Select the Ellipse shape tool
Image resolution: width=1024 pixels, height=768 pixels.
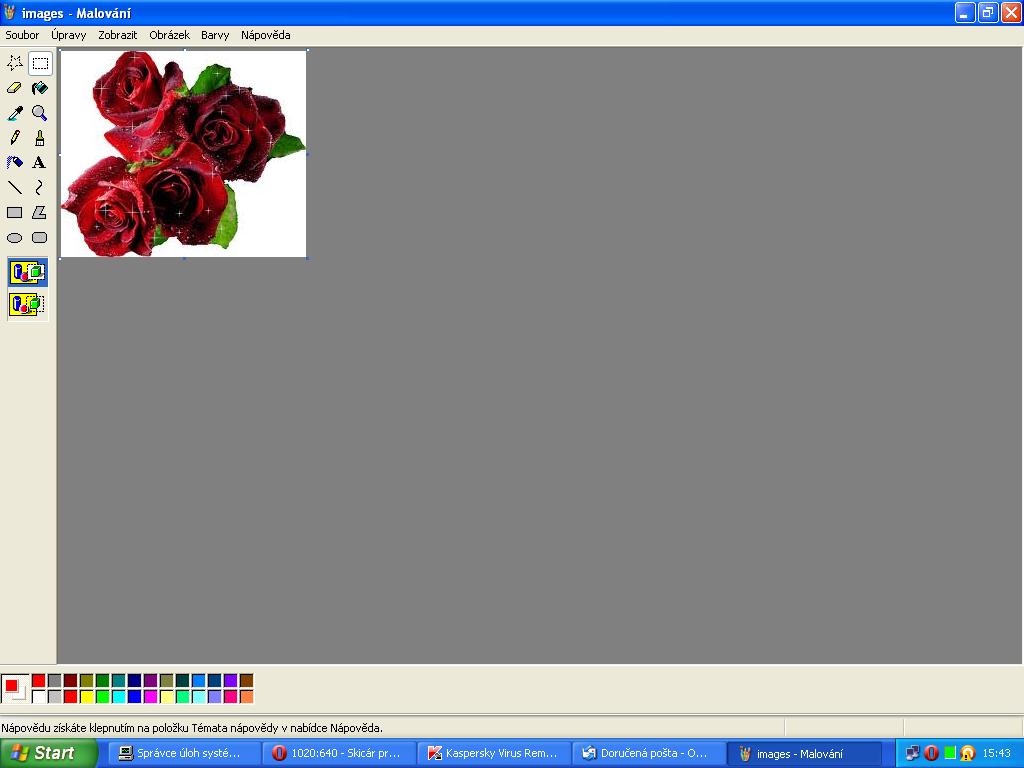point(15,238)
